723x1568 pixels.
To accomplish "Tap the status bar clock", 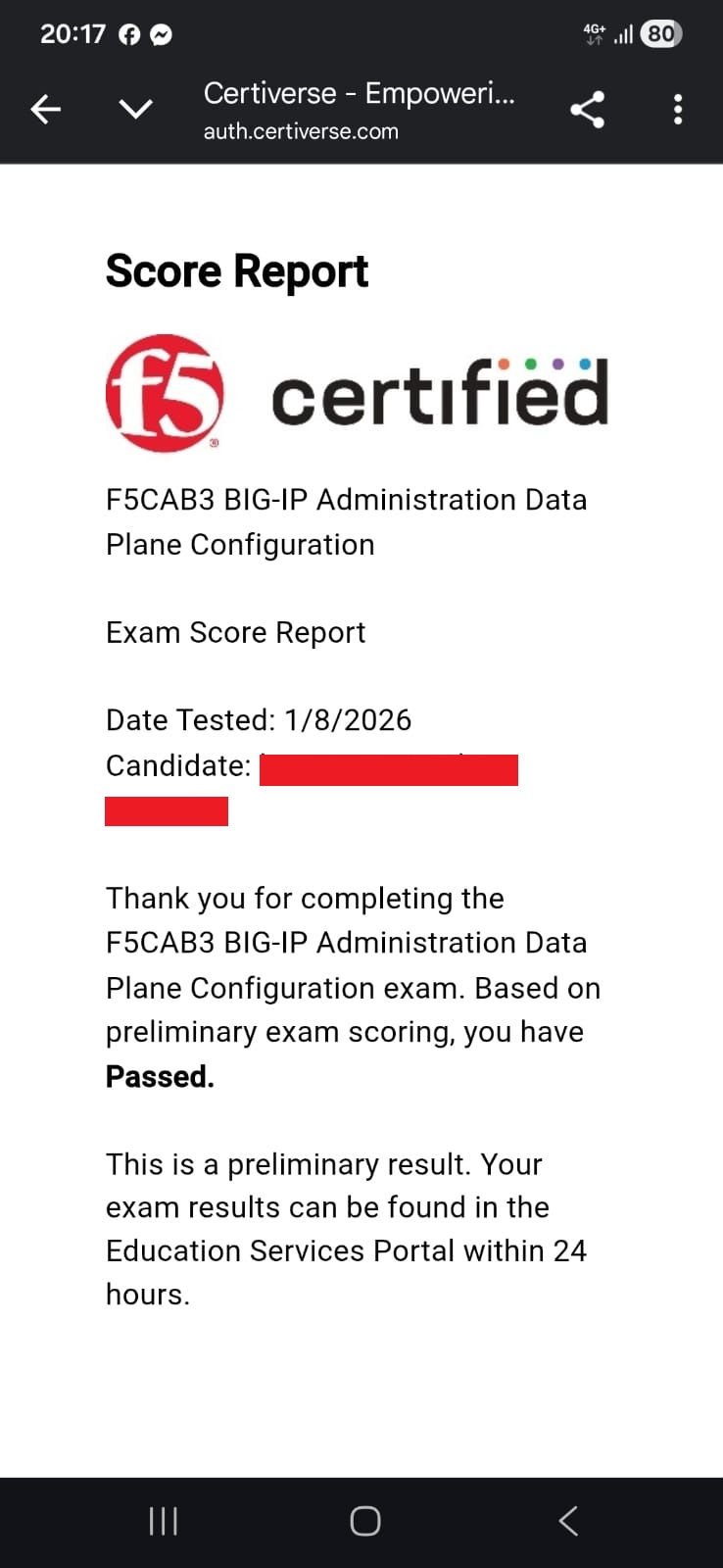I will (x=72, y=34).
